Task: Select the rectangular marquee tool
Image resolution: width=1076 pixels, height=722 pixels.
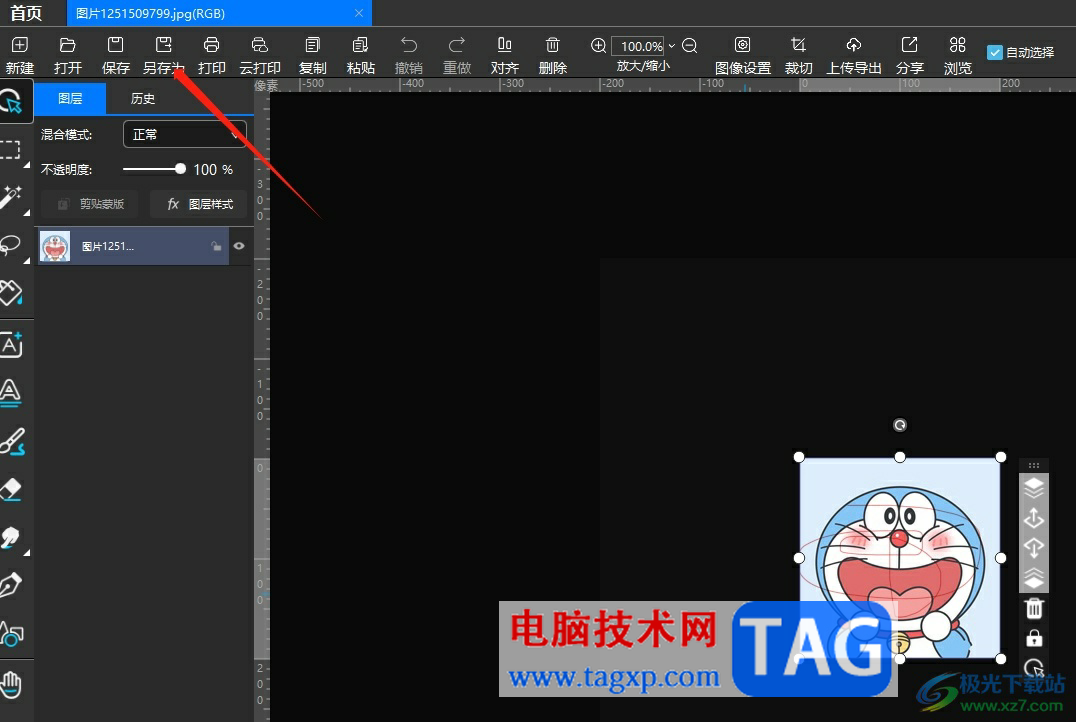Action: [x=11, y=150]
